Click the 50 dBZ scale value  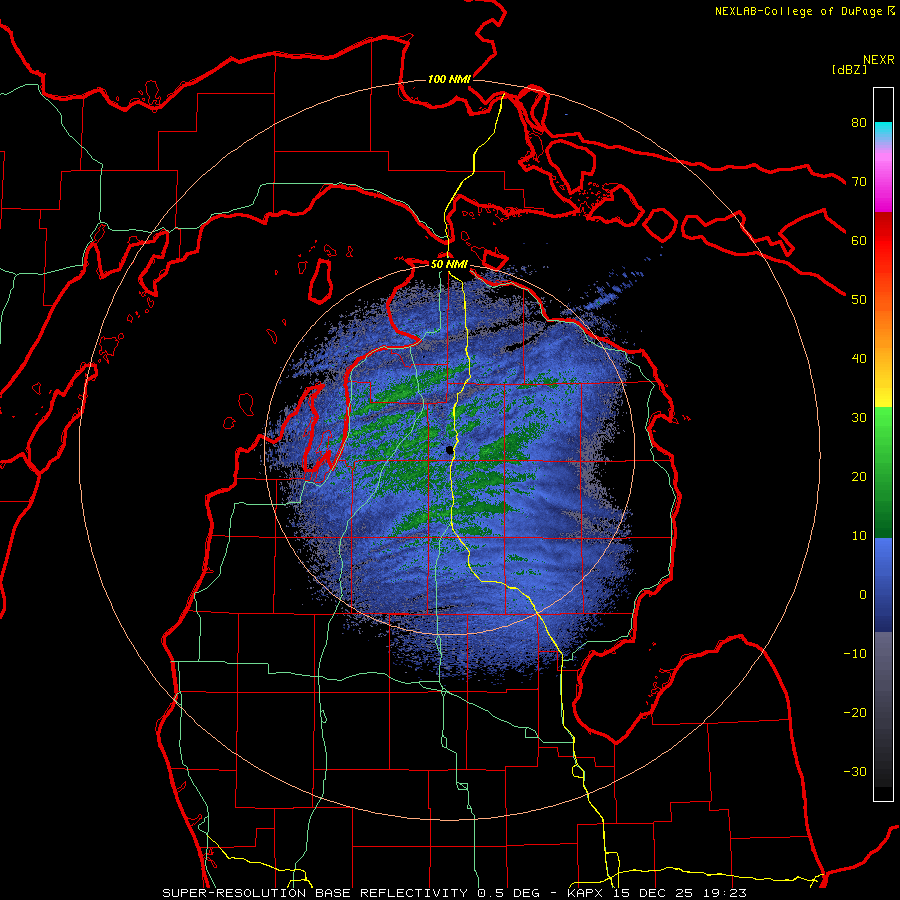coord(859,300)
